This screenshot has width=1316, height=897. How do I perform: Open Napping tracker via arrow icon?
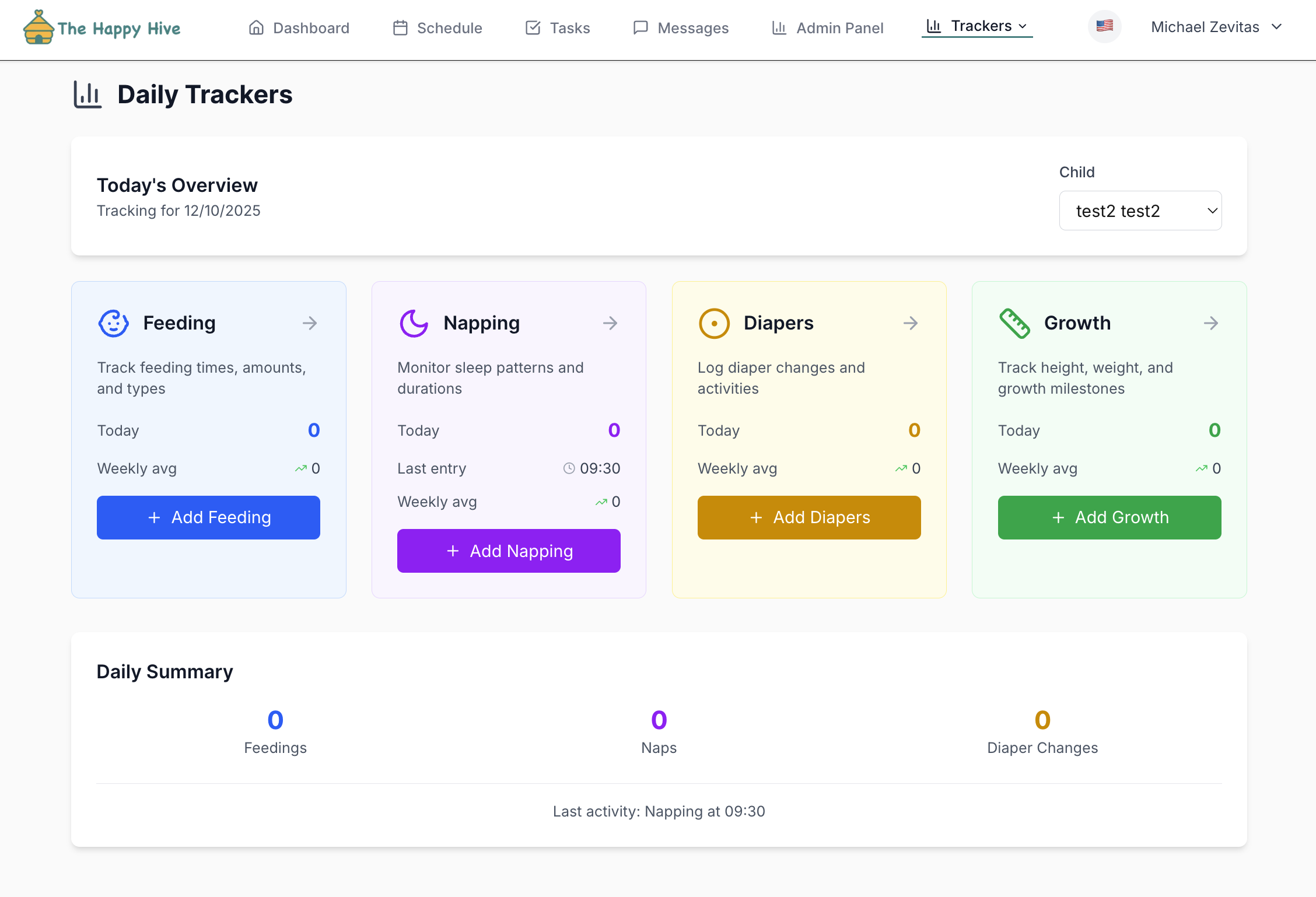(x=610, y=323)
